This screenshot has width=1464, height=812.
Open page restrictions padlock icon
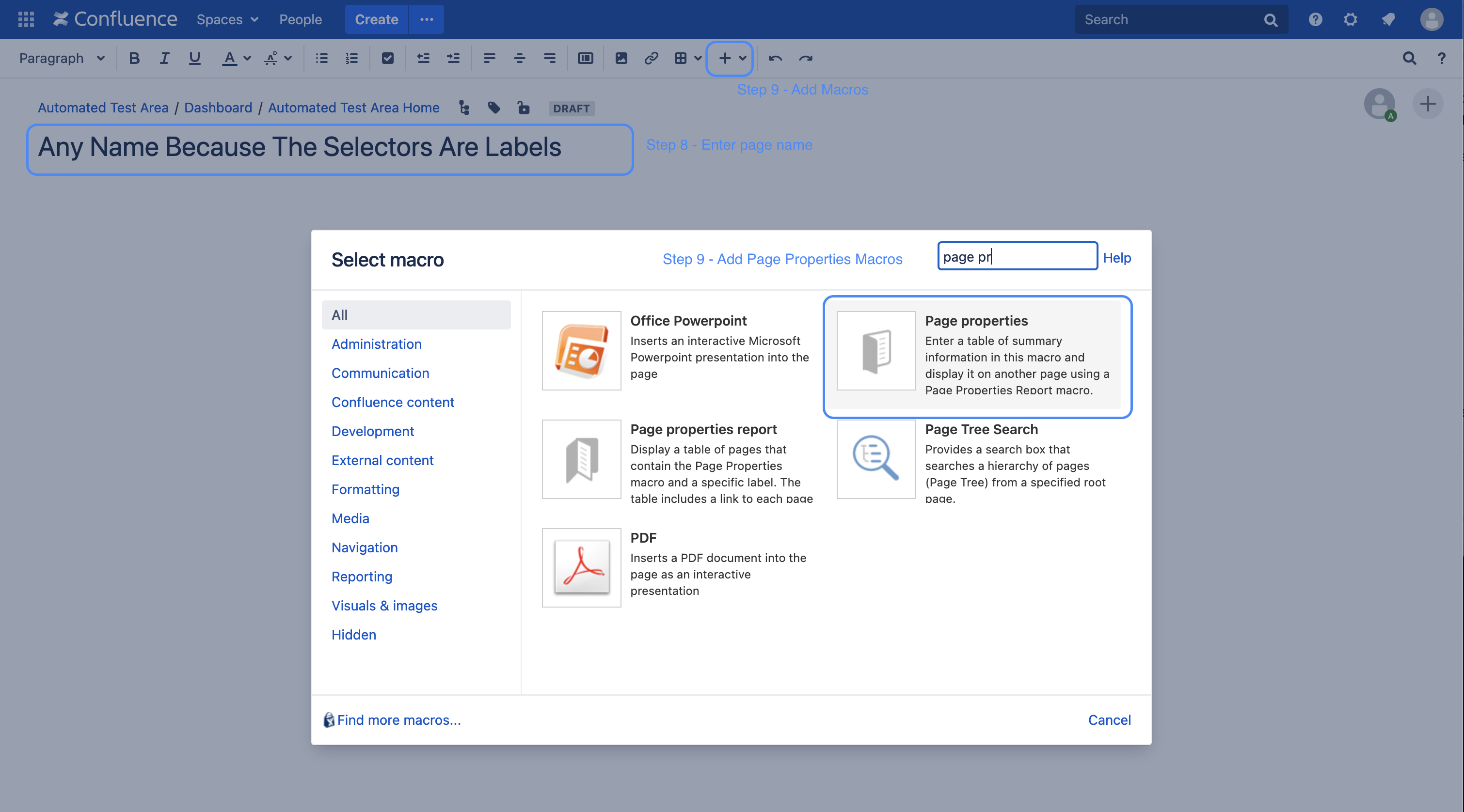(x=524, y=108)
